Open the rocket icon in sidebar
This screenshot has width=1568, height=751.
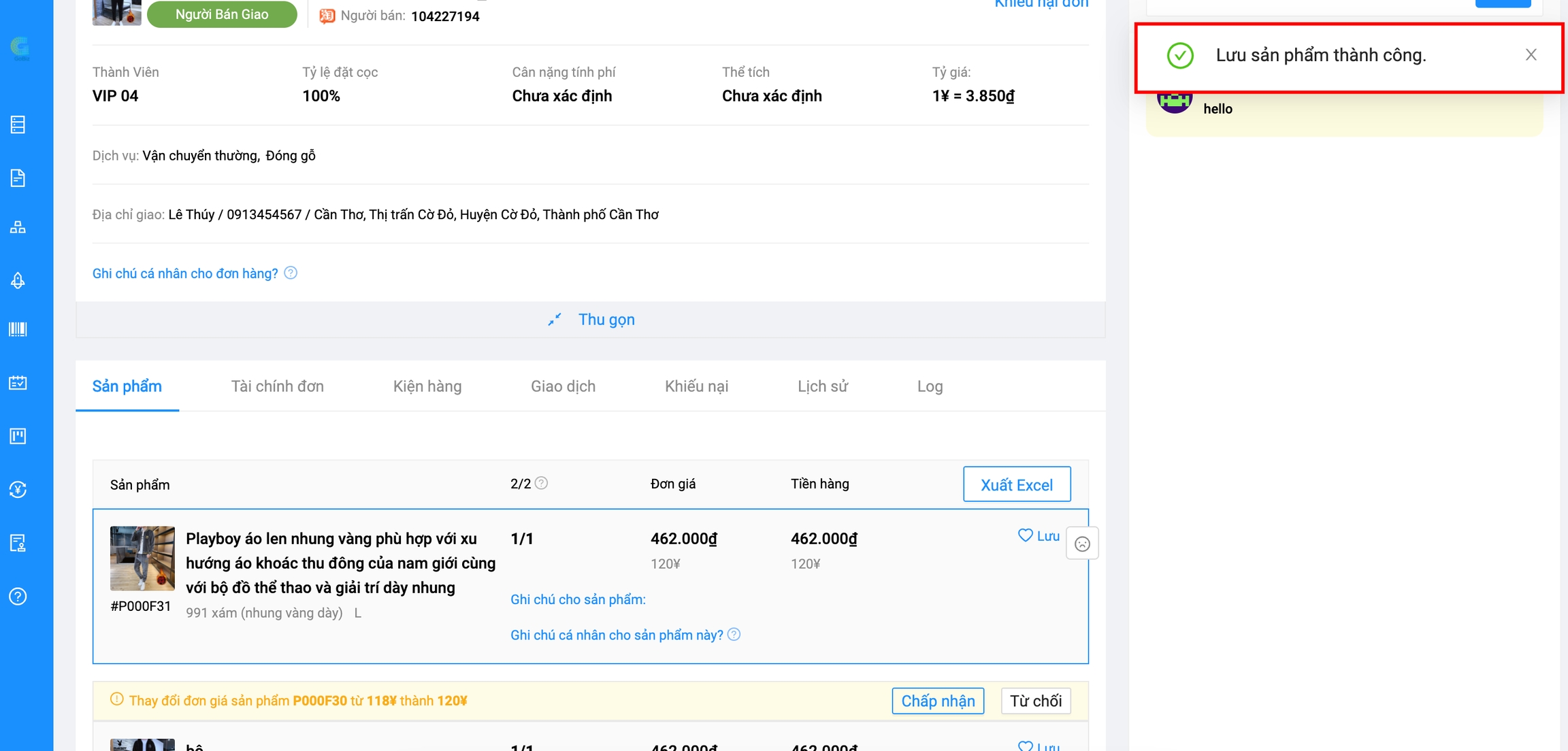pos(18,280)
